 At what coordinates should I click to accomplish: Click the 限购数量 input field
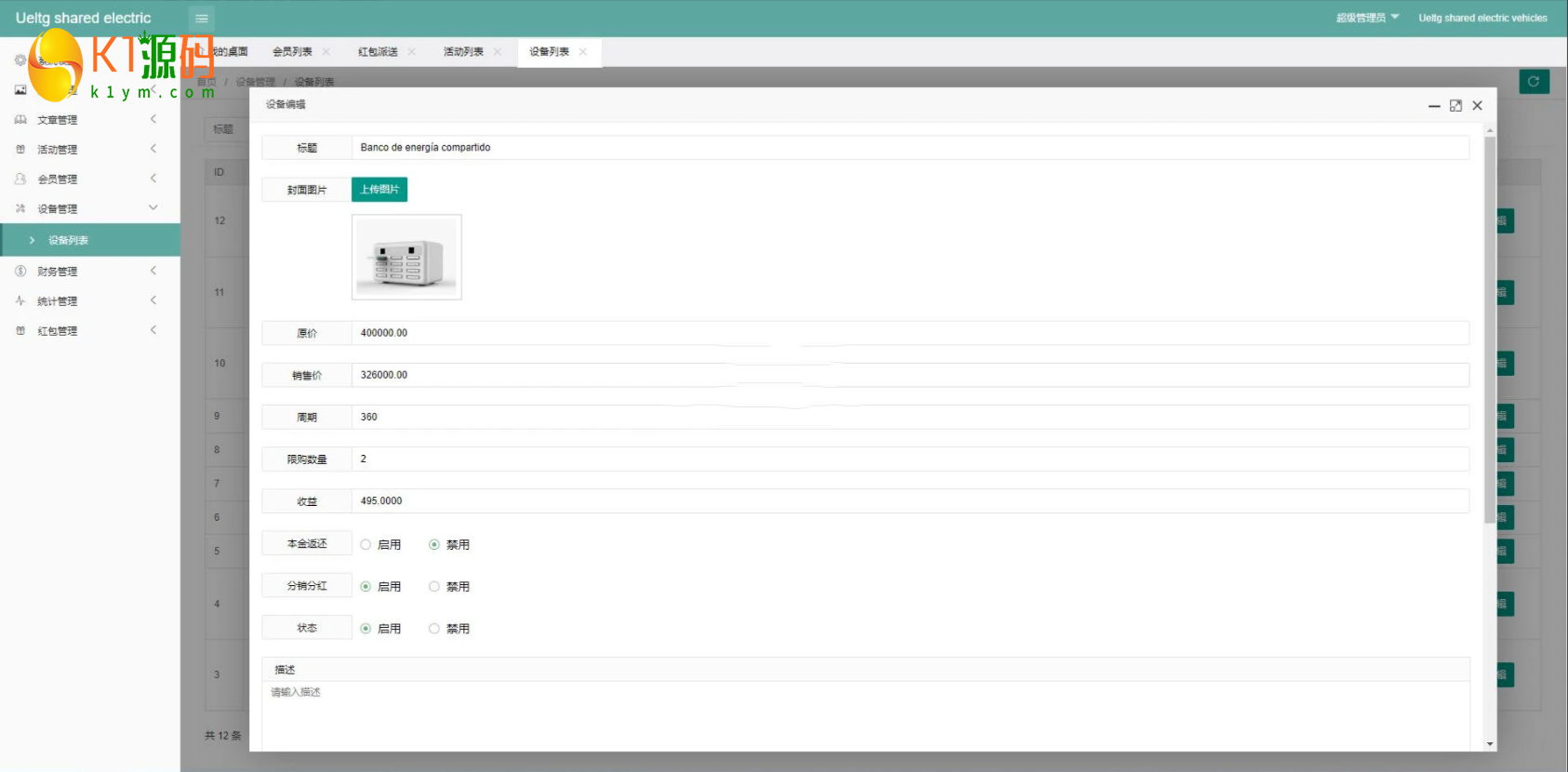910,459
